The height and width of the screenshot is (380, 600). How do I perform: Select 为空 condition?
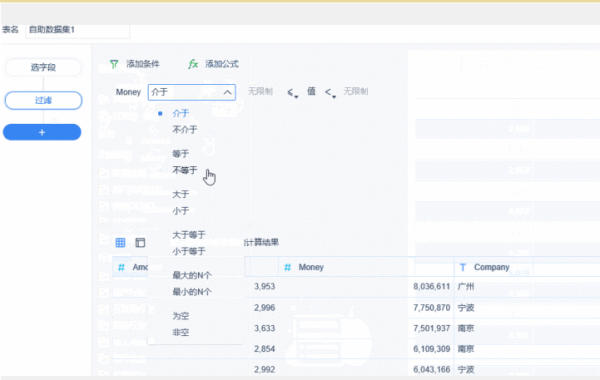tap(181, 316)
